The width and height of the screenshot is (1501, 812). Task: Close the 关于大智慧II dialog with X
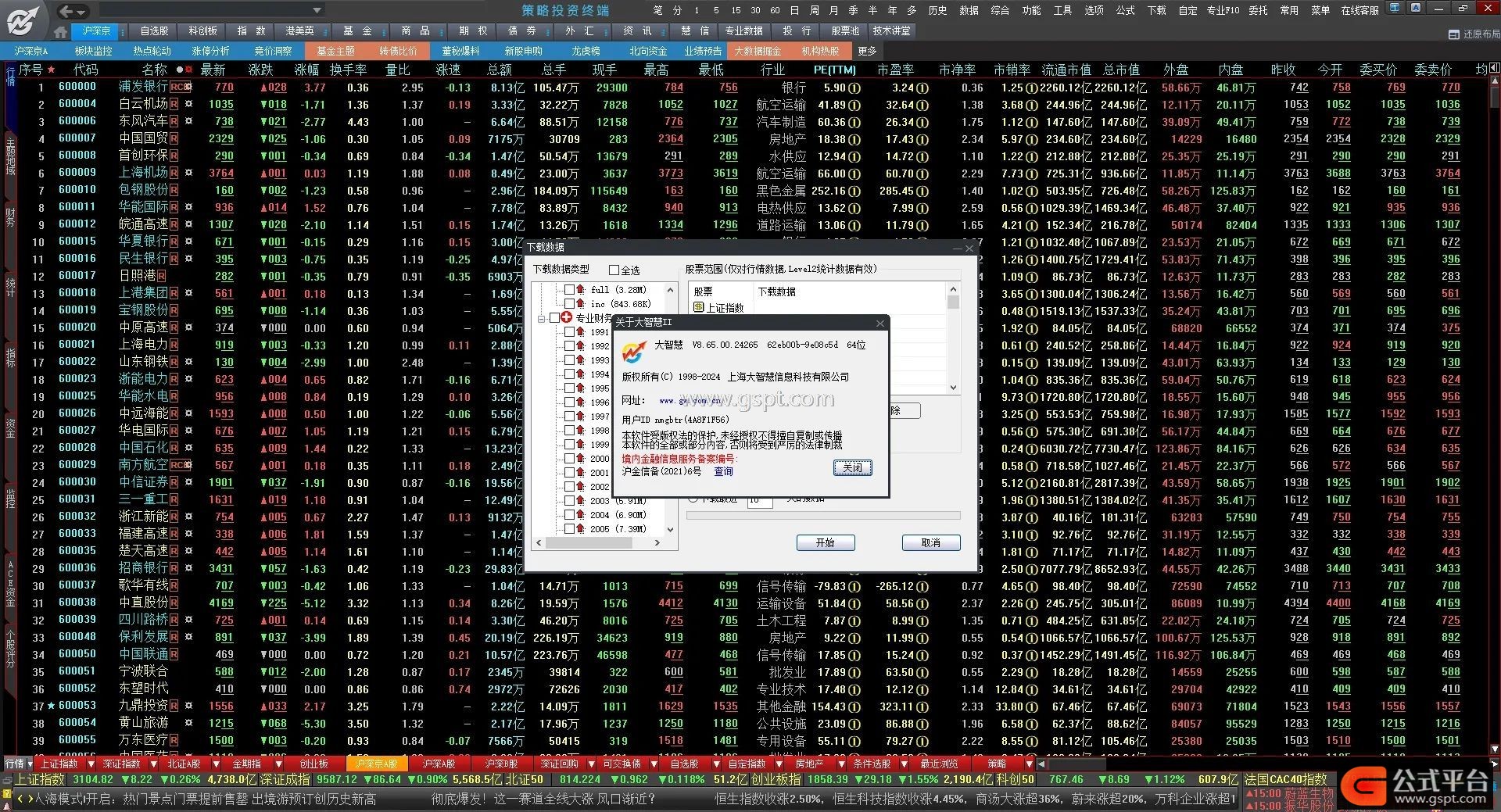pyautogui.click(x=880, y=323)
